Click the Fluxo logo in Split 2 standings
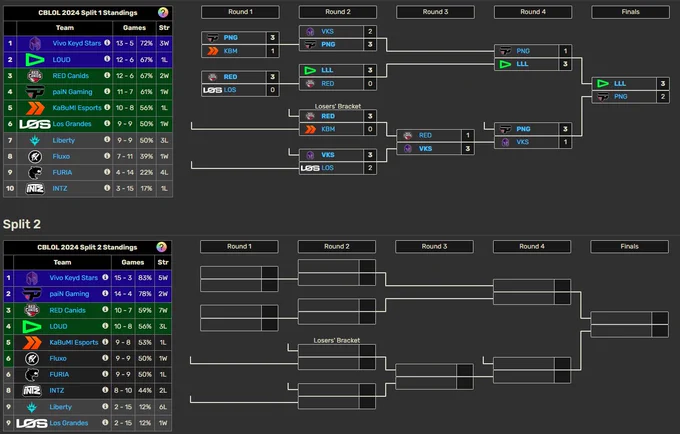The image size is (680, 434). point(32,359)
